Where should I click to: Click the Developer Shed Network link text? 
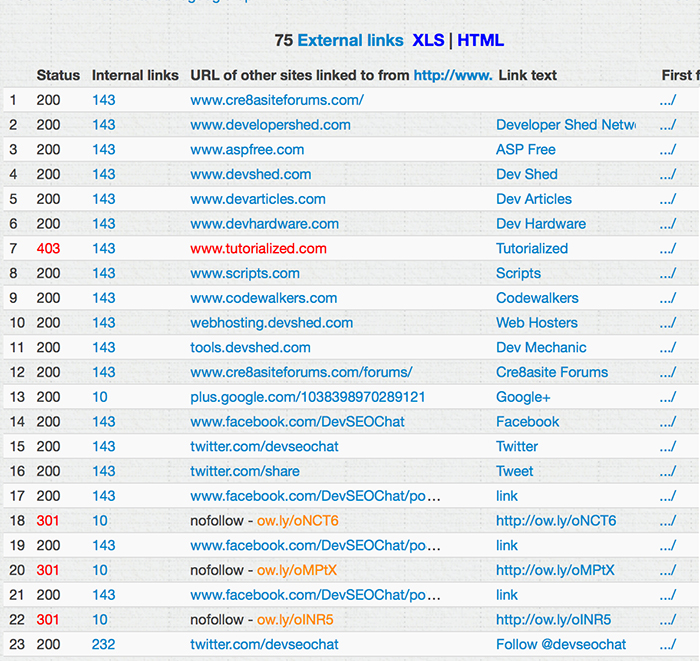click(x=566, y=125)
